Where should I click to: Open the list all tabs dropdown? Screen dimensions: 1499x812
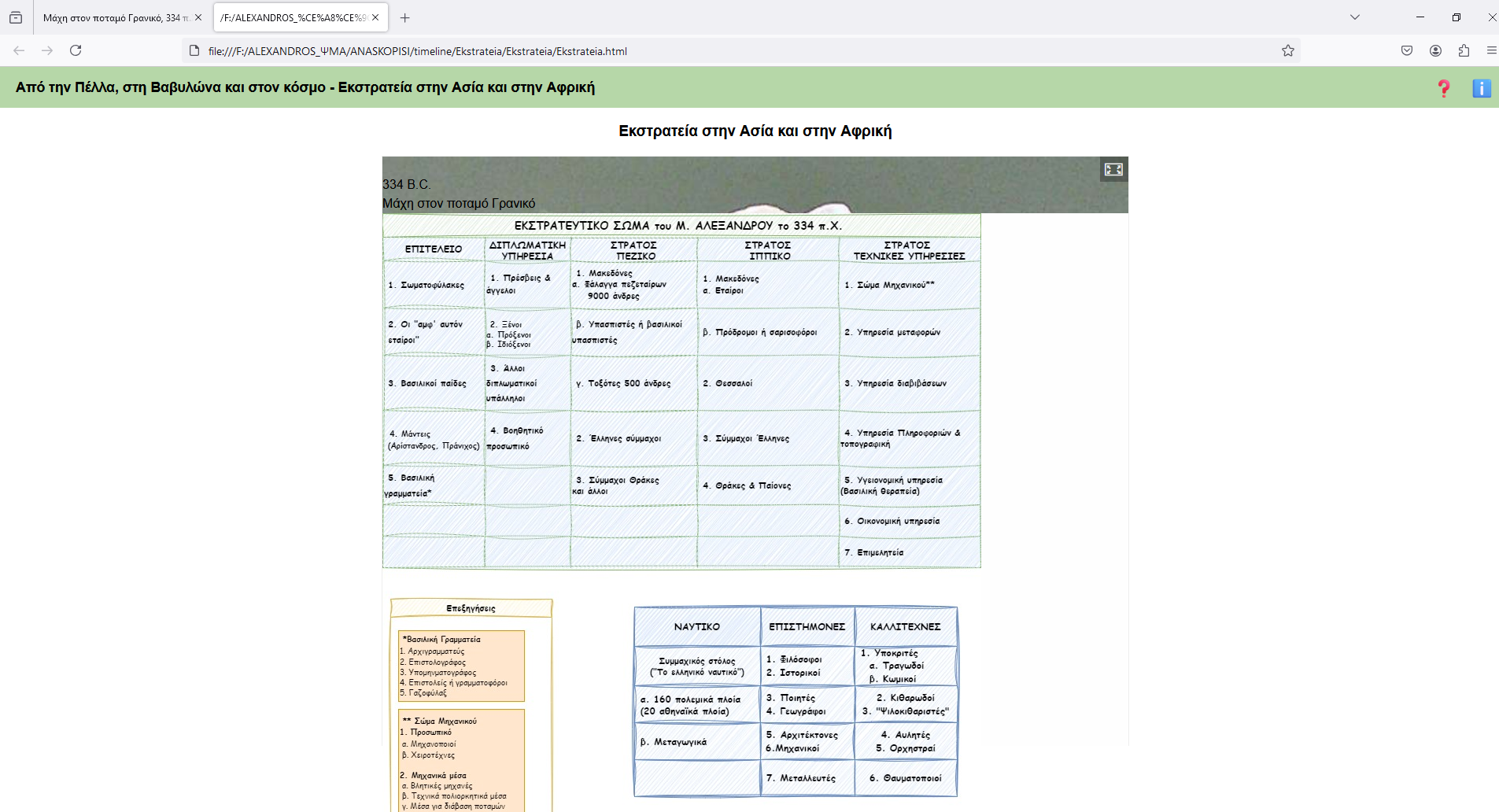pyautogui.click(x=1355, y=17)
